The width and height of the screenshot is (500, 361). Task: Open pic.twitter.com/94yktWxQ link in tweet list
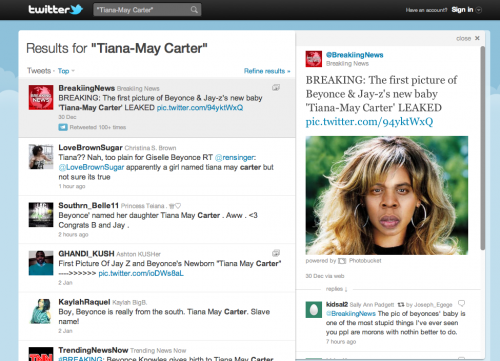pos(200,108)
